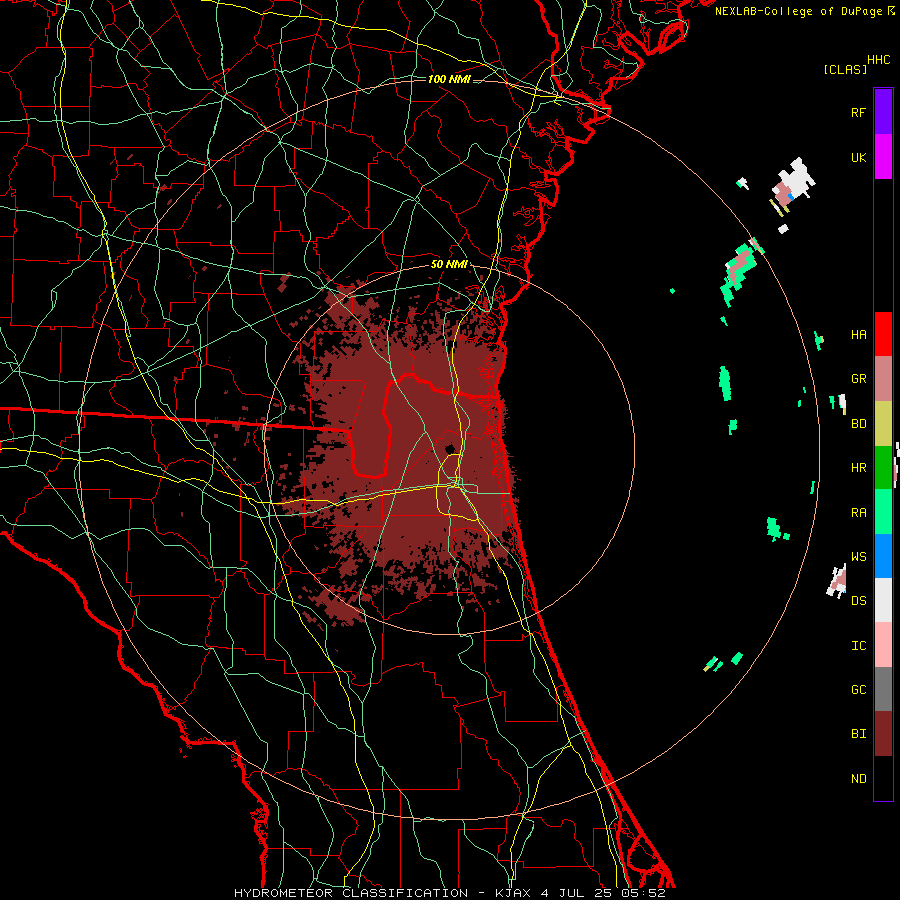
Task: Click the '50 NMI' range ring label
Action: [449, 265]
